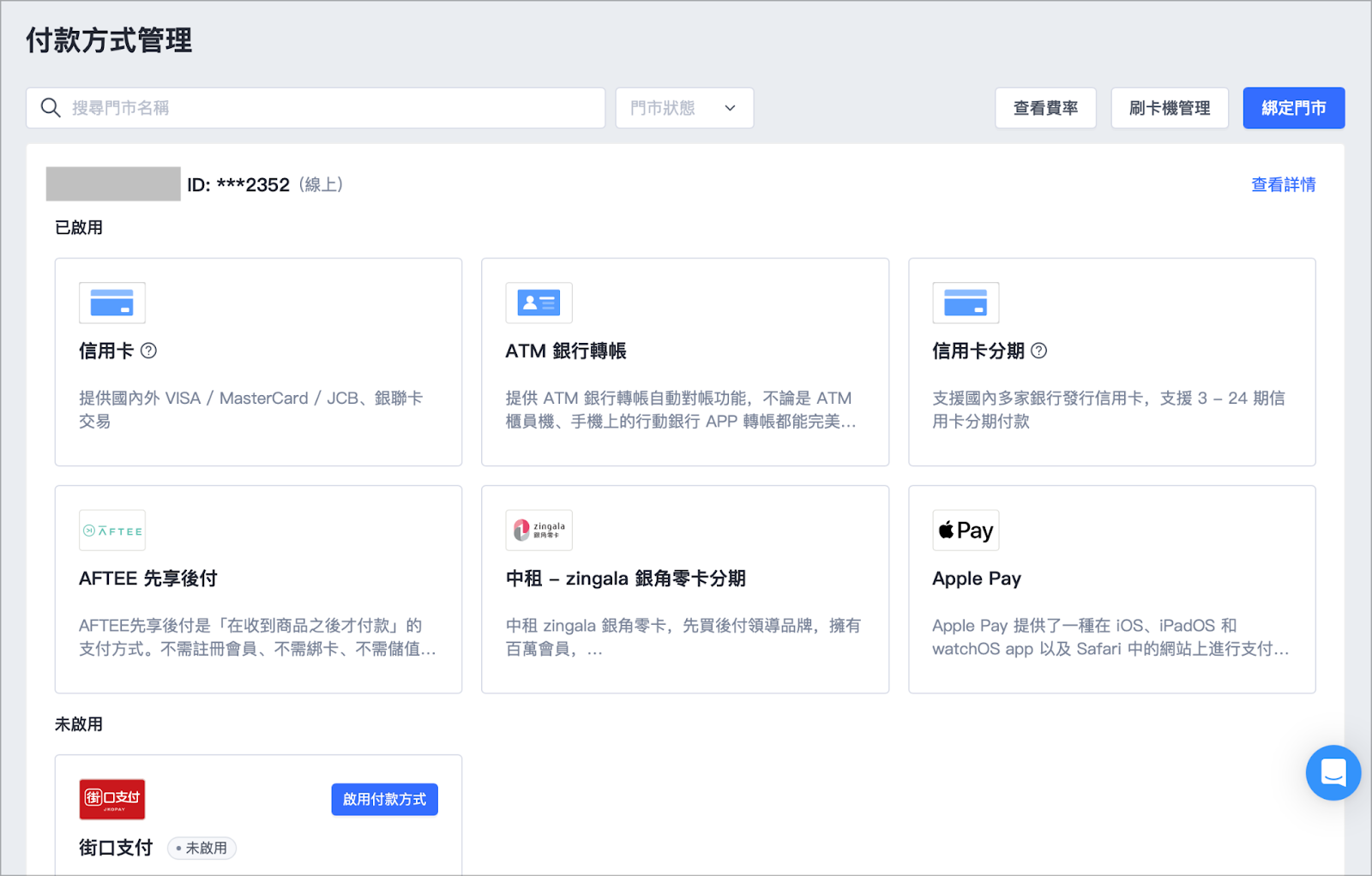The width and height of the screenshot is (1372, 876).
Task: Click the 啟用付款方式 button for 街口支付
Action: point(384,799)
